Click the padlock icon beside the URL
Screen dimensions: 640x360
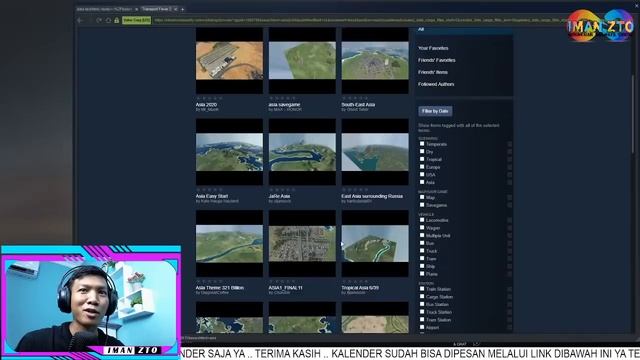click(x=117, y=20)
